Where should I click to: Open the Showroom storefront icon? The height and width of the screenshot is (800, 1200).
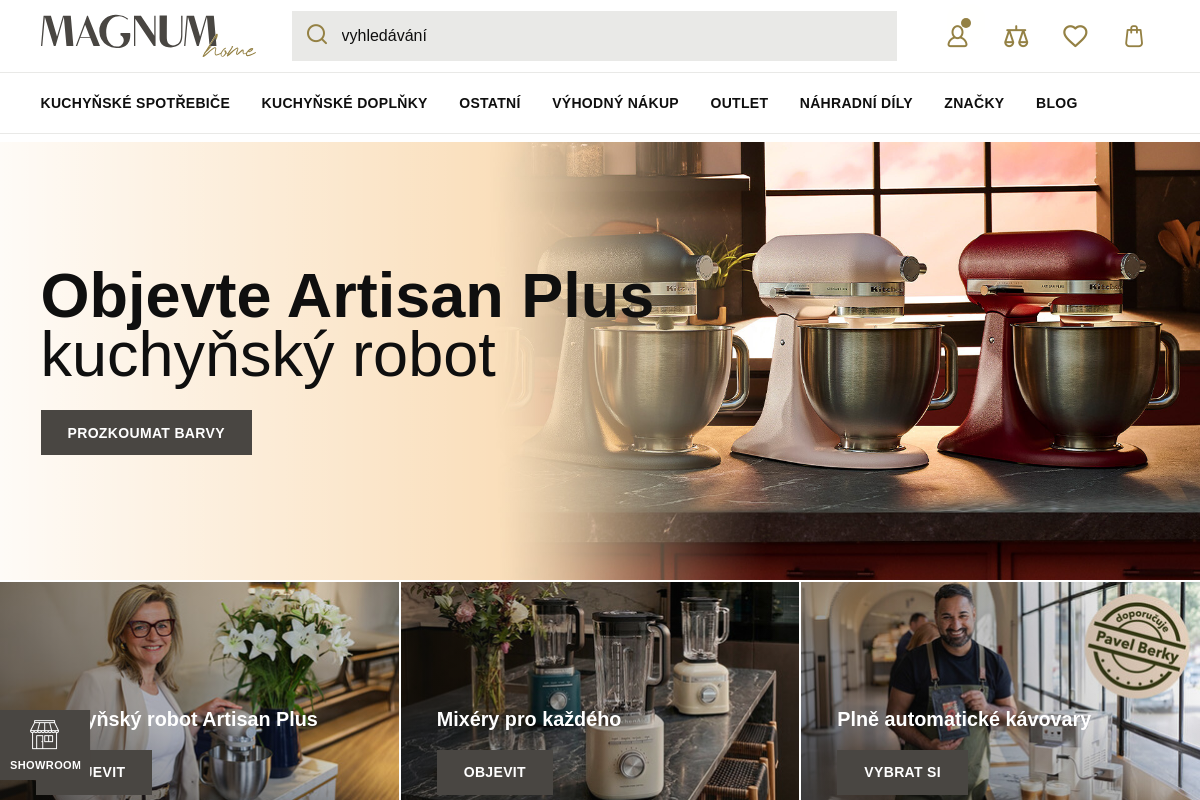point(45,744)
